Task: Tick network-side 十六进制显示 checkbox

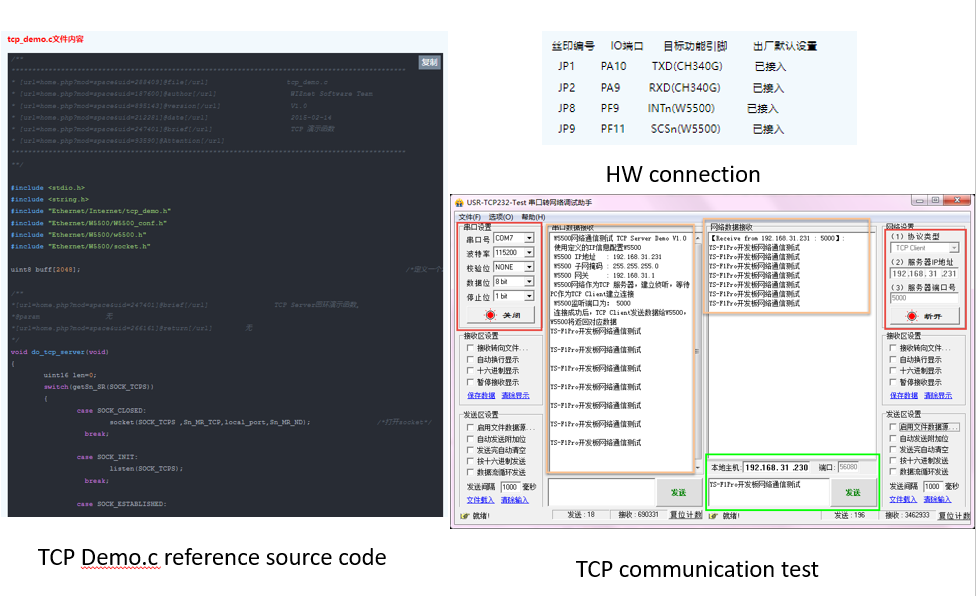Action: [x=893, y=371]
